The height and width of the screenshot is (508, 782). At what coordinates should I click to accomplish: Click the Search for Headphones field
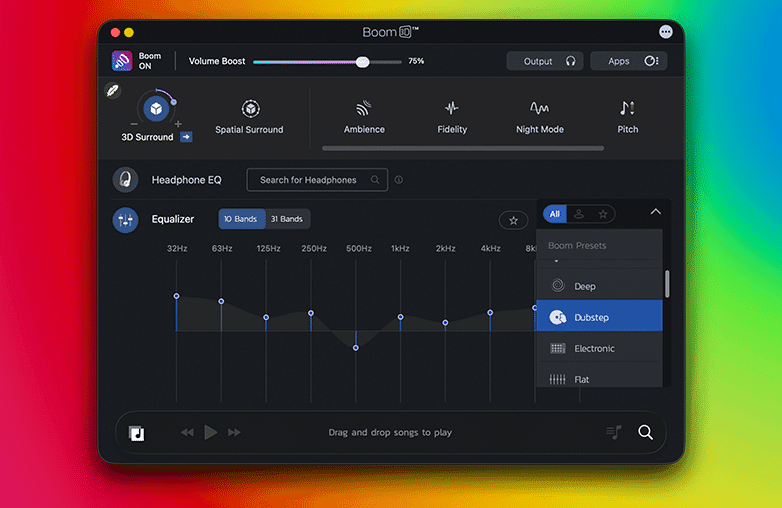coord(317,180)
